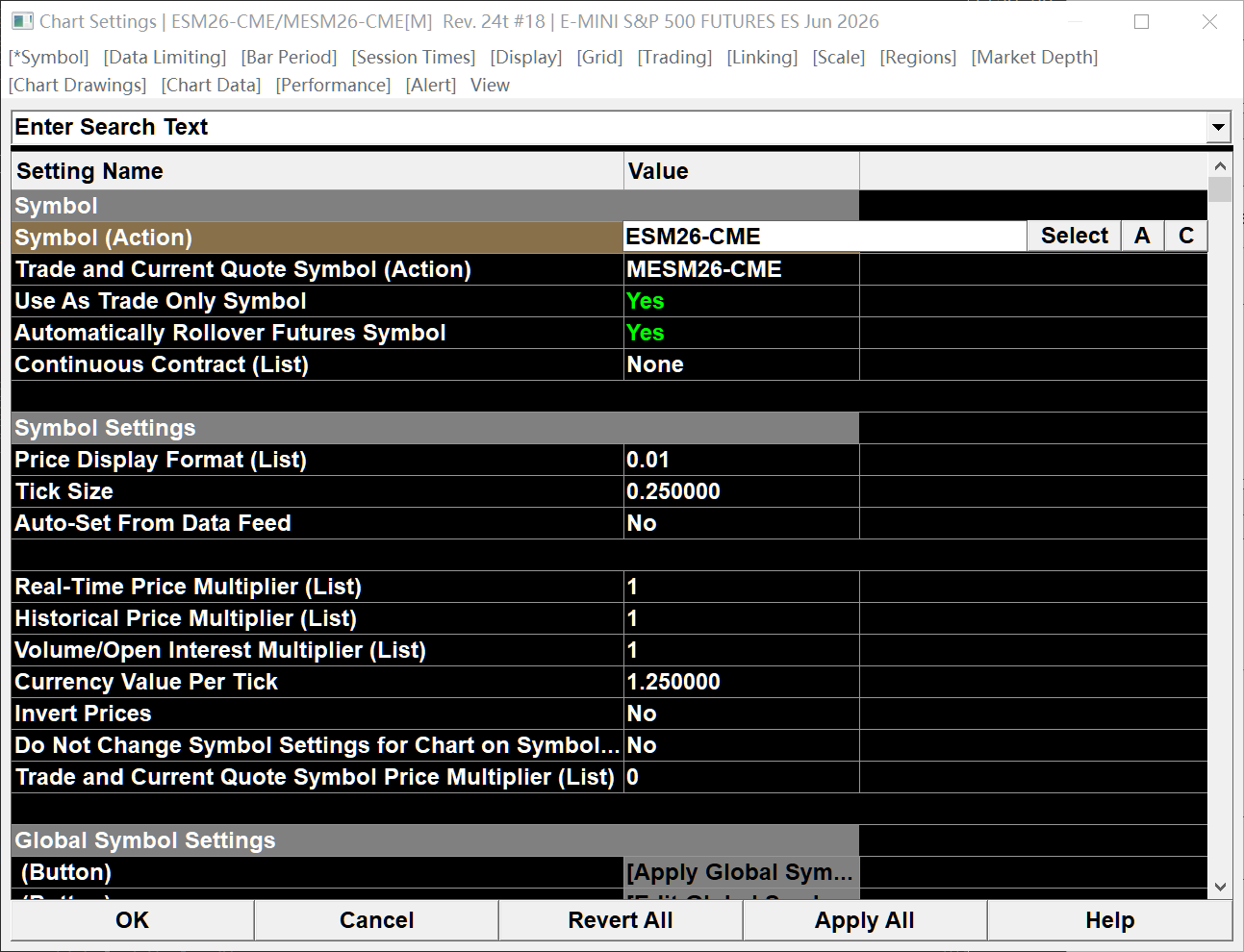Open the [Chart Drawings] tab
The height and width of the screenshot is (952, 1244).
(78, 86)
